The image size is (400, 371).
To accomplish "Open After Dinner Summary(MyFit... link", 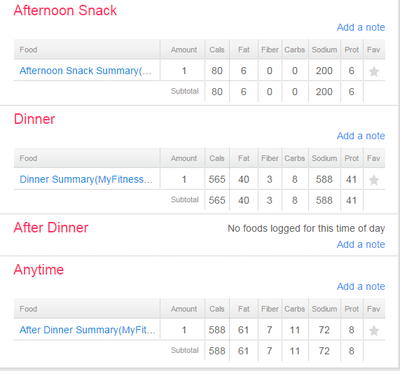I will point(87,330).
